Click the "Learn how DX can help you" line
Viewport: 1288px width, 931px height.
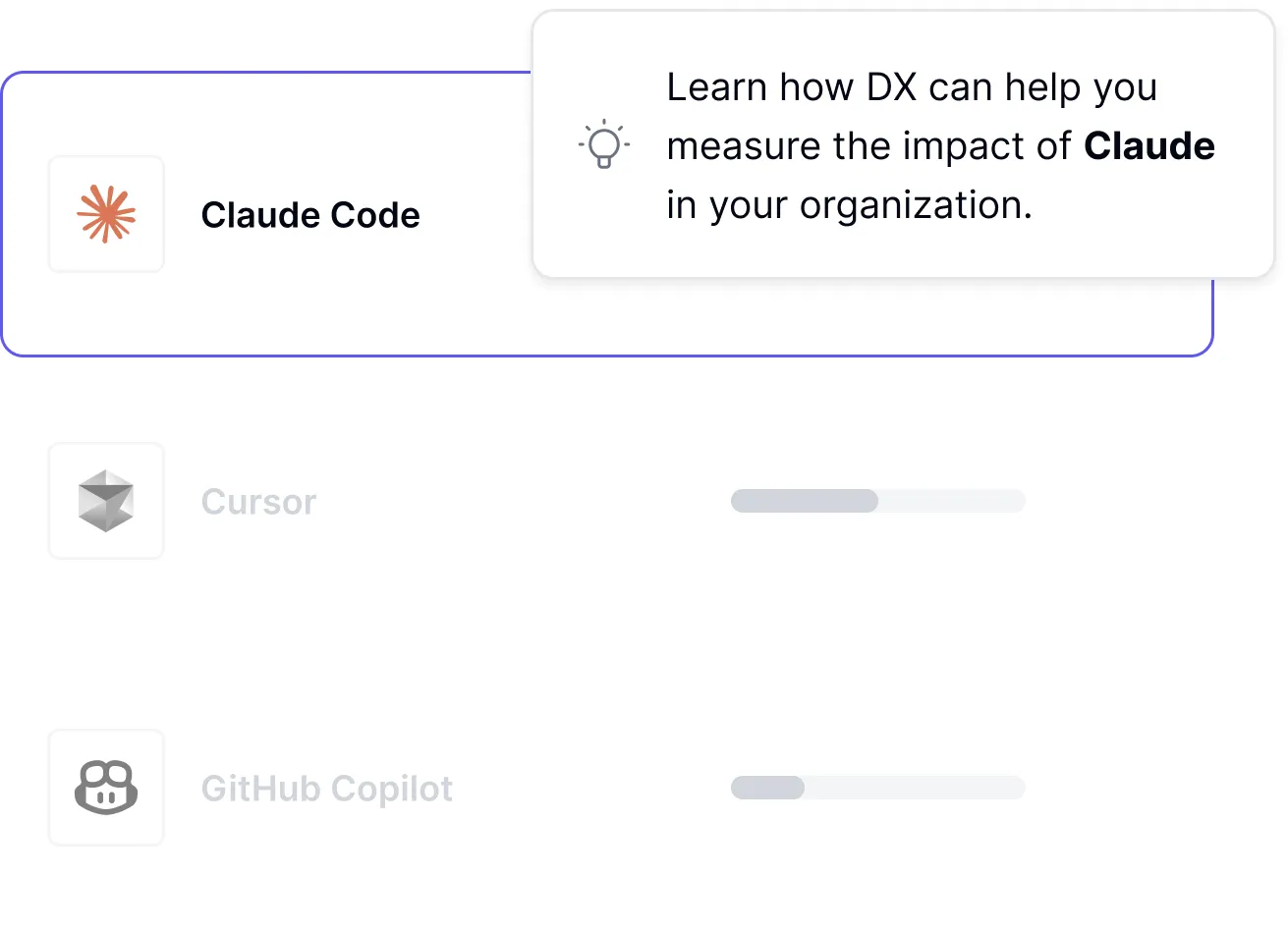tap(912, 87)
